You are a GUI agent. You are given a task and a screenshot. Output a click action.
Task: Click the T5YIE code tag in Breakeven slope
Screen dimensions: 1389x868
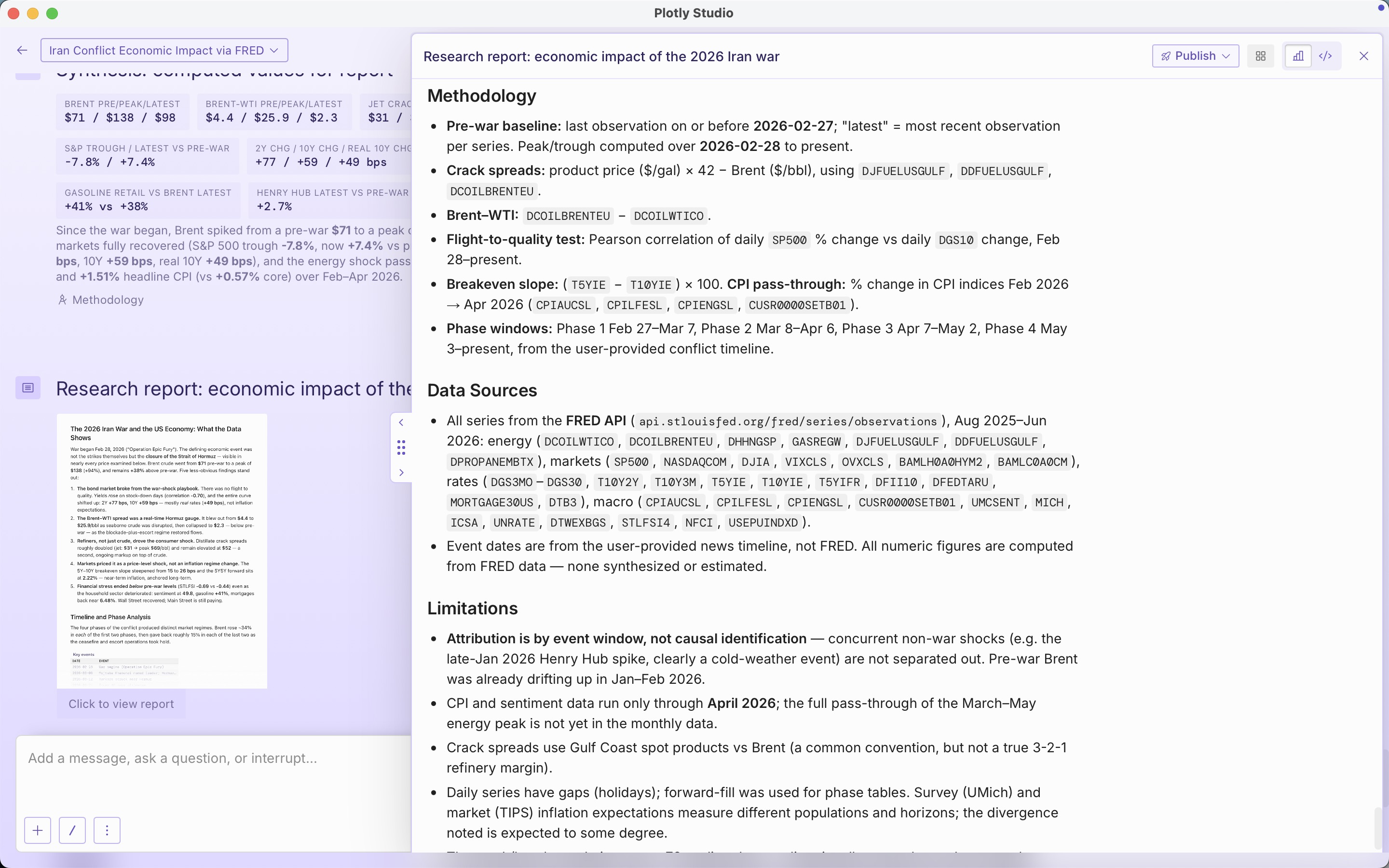[588, 285]
